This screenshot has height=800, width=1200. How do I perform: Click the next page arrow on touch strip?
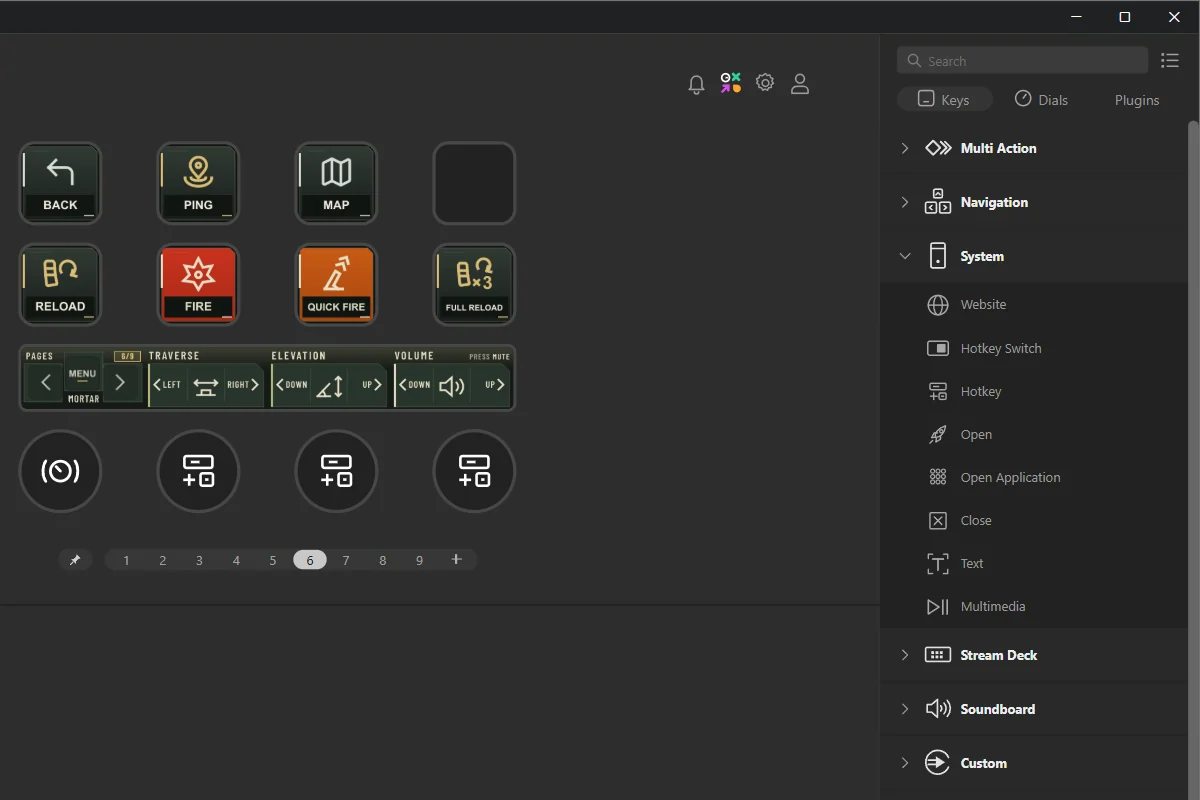(x=121, y=382)
